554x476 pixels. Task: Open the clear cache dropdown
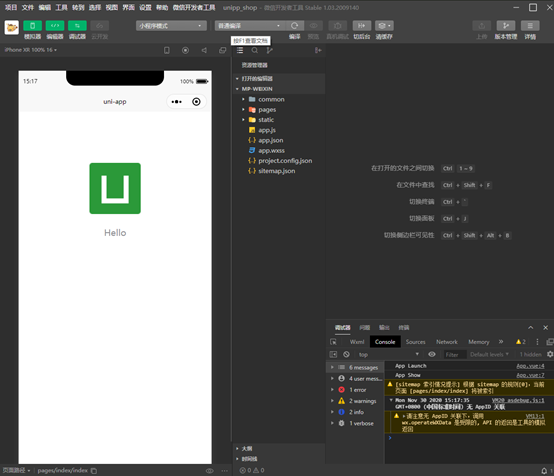(384, 26)
